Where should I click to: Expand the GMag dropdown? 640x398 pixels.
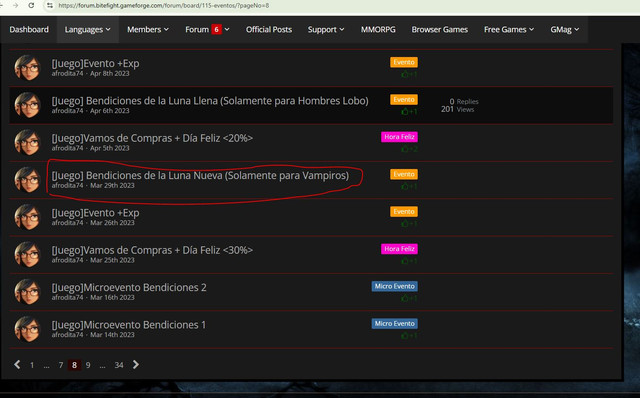coord(565,29)
